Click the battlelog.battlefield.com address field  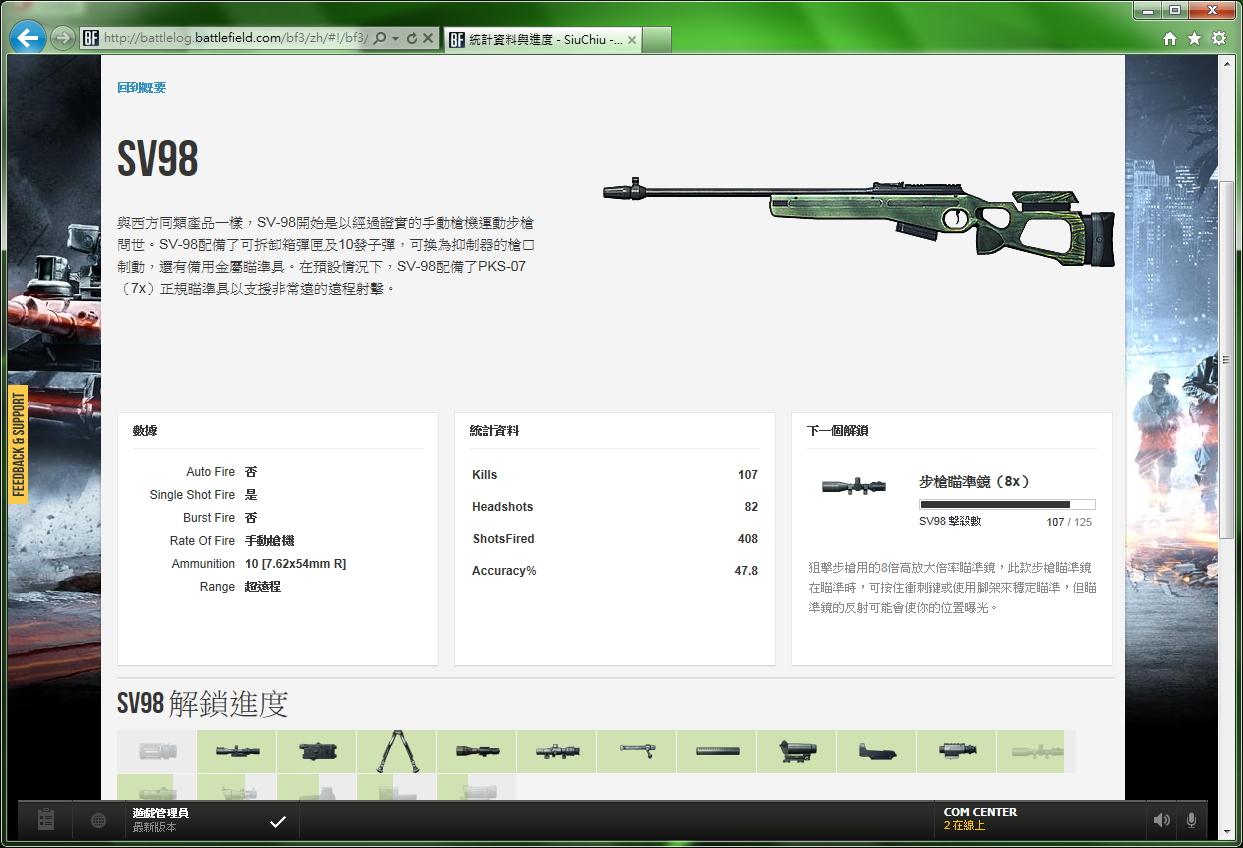coord(235,39)
